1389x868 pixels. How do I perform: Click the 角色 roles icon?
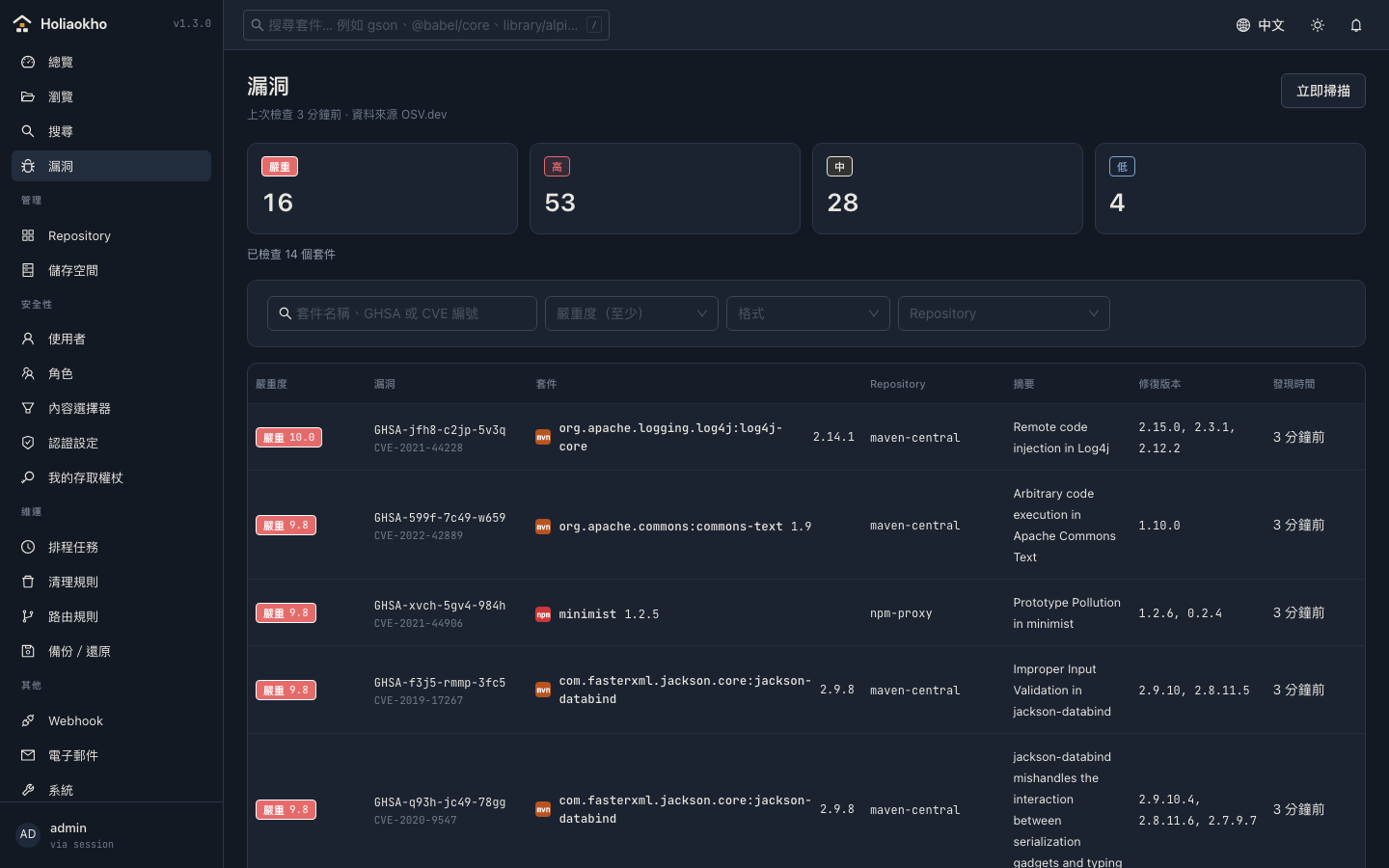[x=28, y=373]
